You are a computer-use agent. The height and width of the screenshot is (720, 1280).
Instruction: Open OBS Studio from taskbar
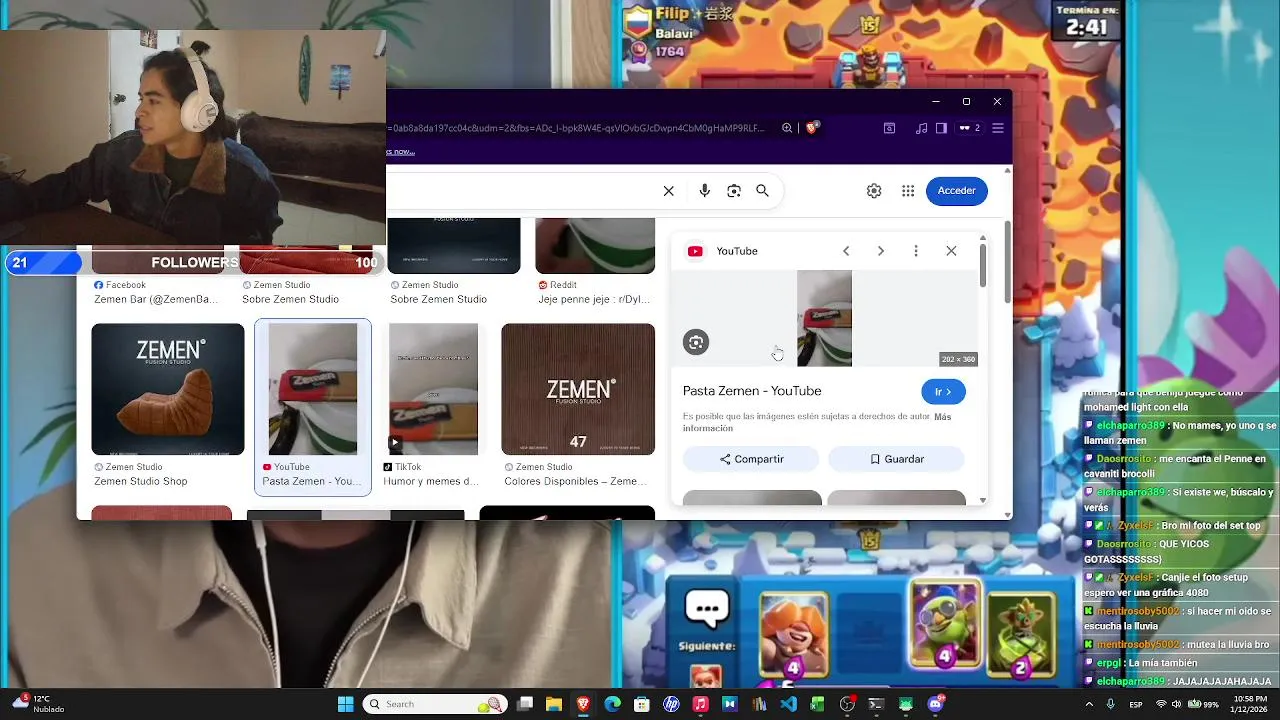(x=847, y=704)
